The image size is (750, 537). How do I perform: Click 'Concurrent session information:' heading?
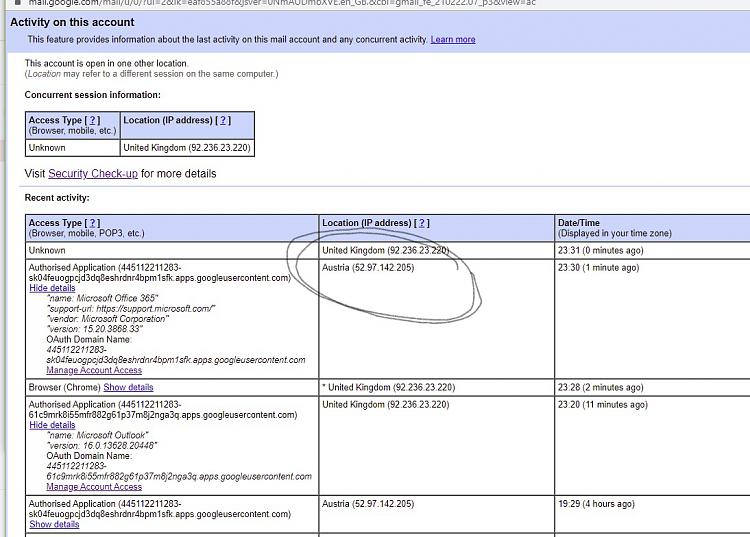pyautogui.click(x=92, y=95)
